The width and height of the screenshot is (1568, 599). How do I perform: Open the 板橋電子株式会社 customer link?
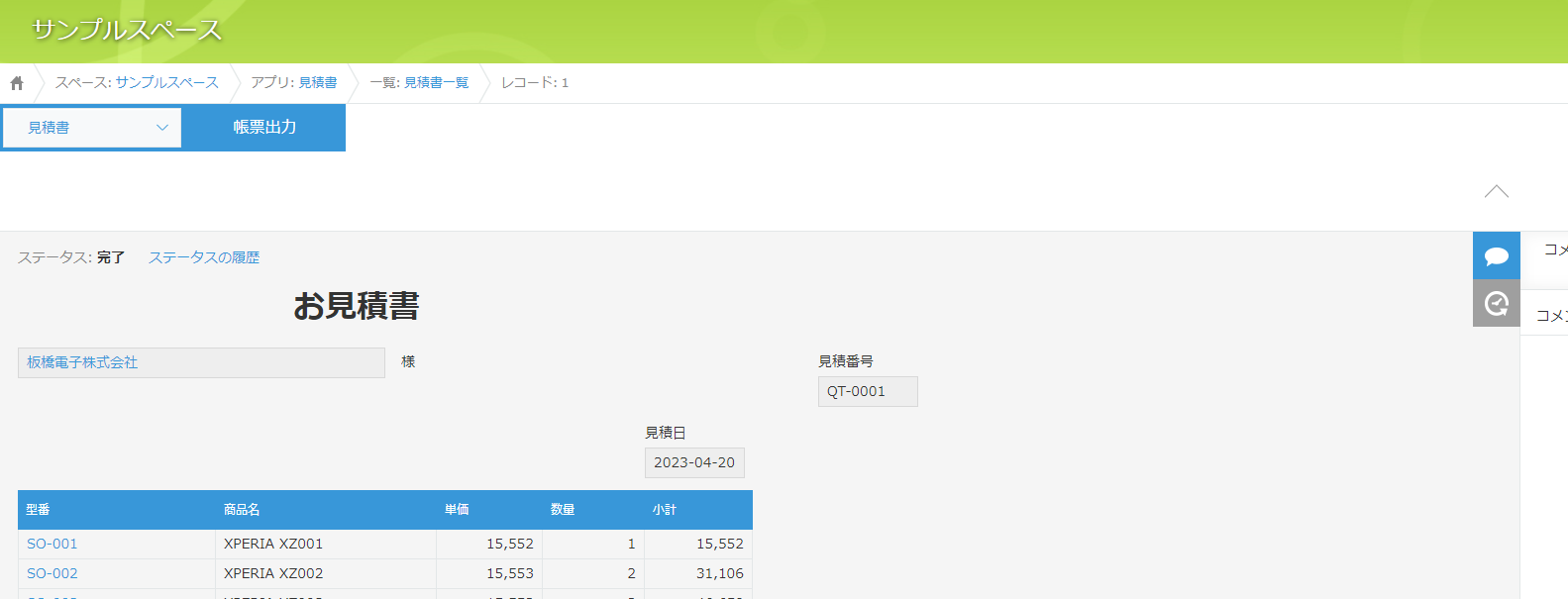[82, 362]
